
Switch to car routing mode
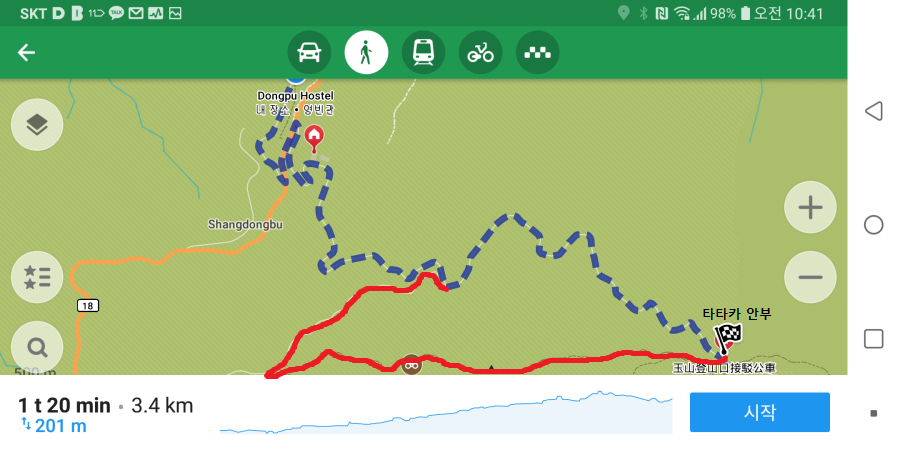pos(309,53)
